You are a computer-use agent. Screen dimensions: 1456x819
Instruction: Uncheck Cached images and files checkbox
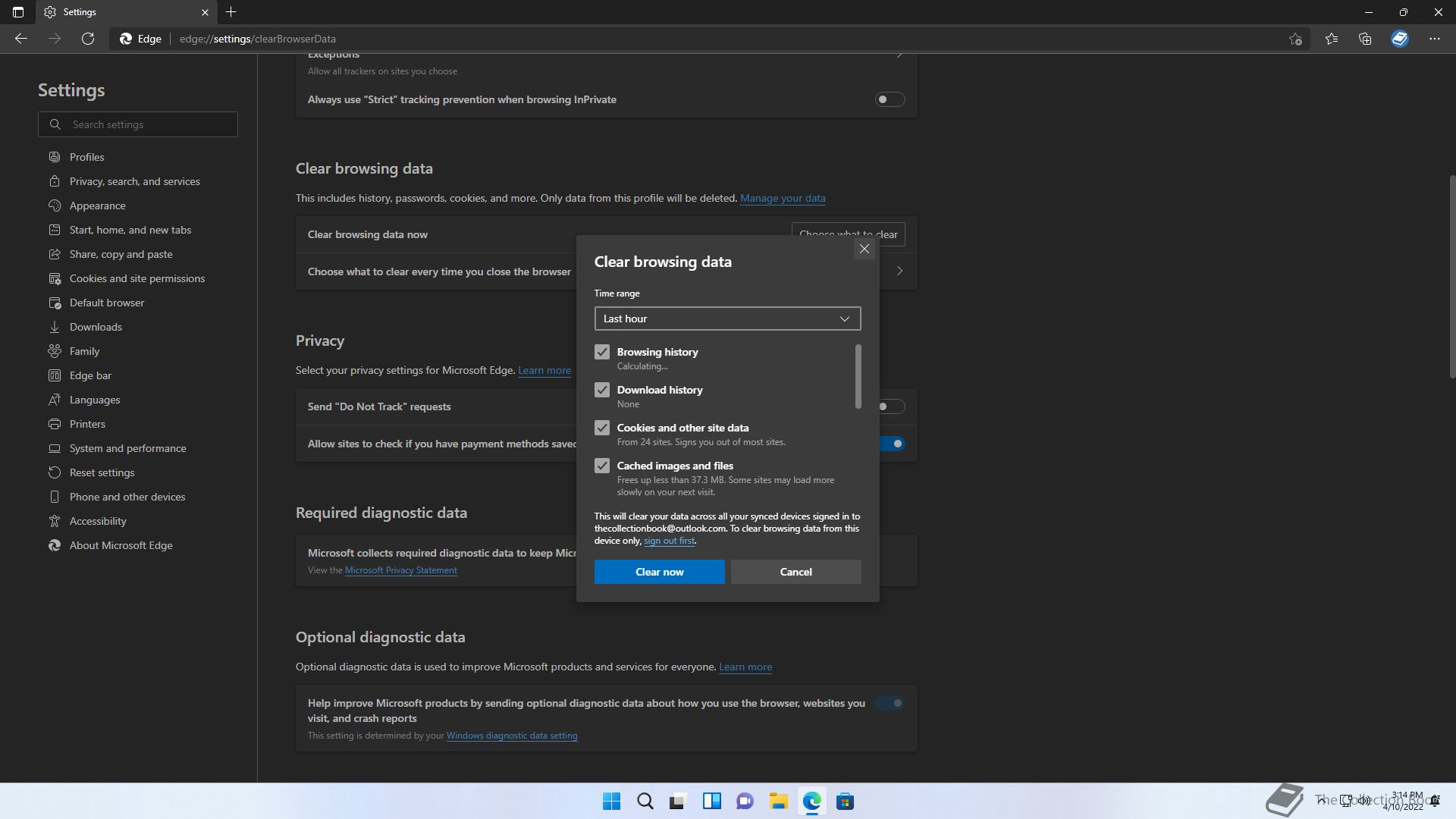coord(602,466)
